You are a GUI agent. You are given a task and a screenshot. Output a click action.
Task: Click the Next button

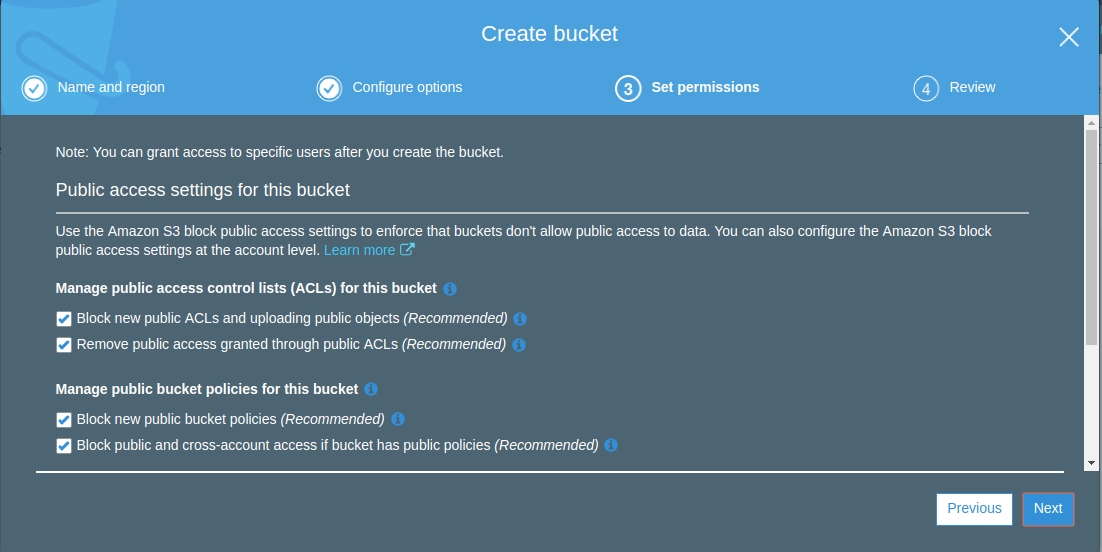point(1048,509)
